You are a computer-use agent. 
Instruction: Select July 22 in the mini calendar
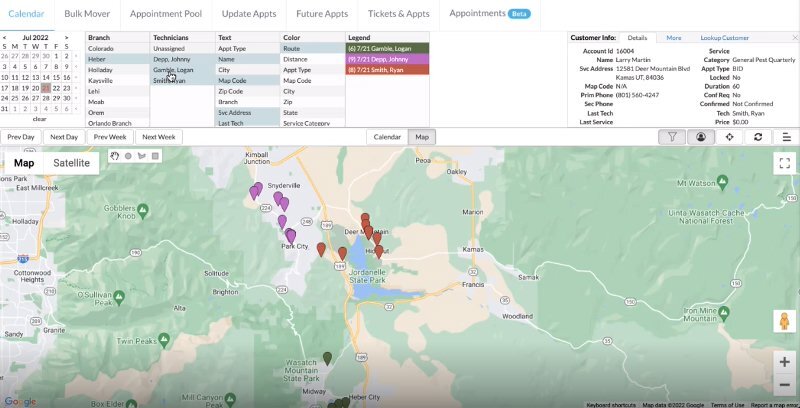(x=56, y=88)
